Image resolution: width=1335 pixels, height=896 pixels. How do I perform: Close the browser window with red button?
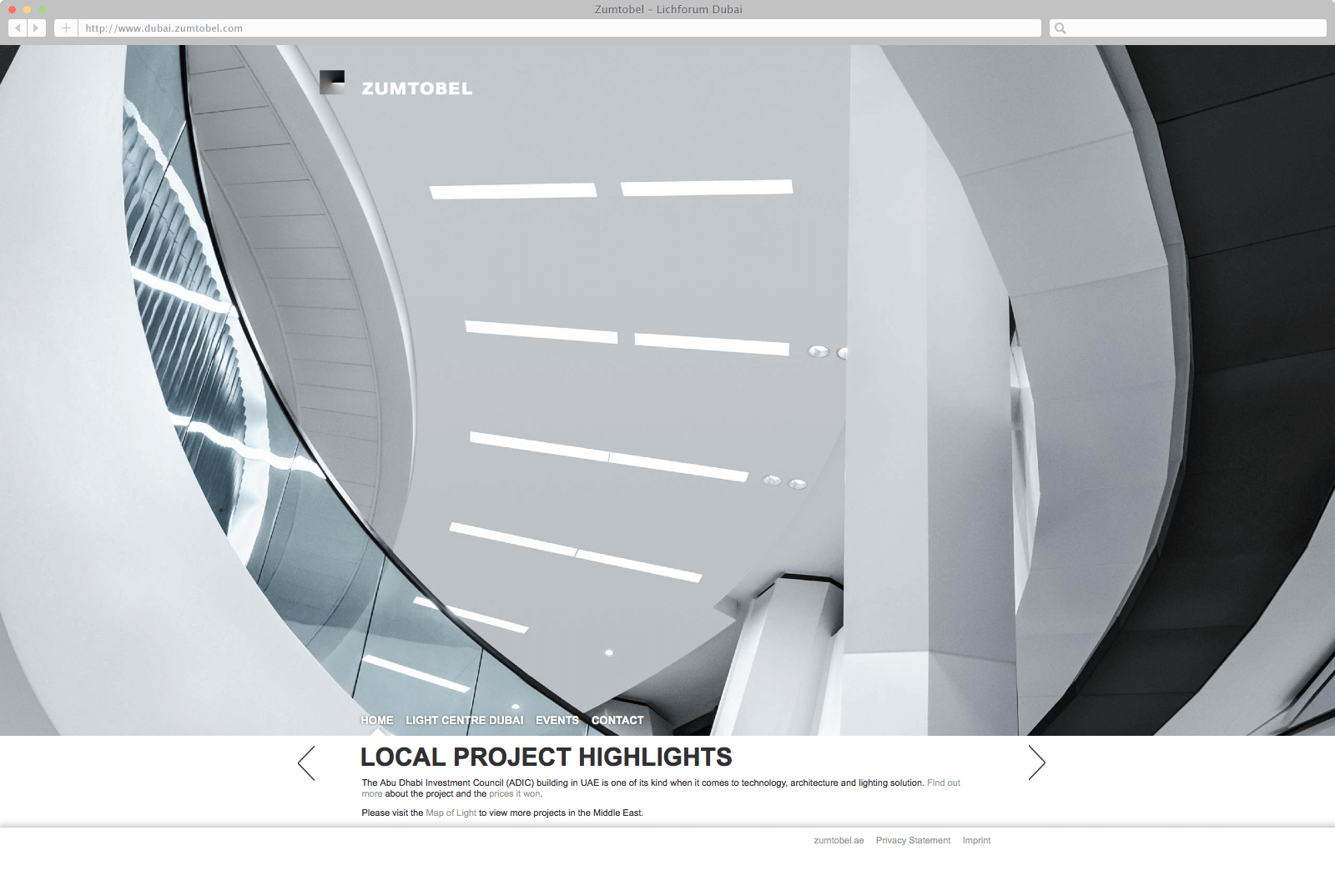pyautogui.click(x=12, y=9)
